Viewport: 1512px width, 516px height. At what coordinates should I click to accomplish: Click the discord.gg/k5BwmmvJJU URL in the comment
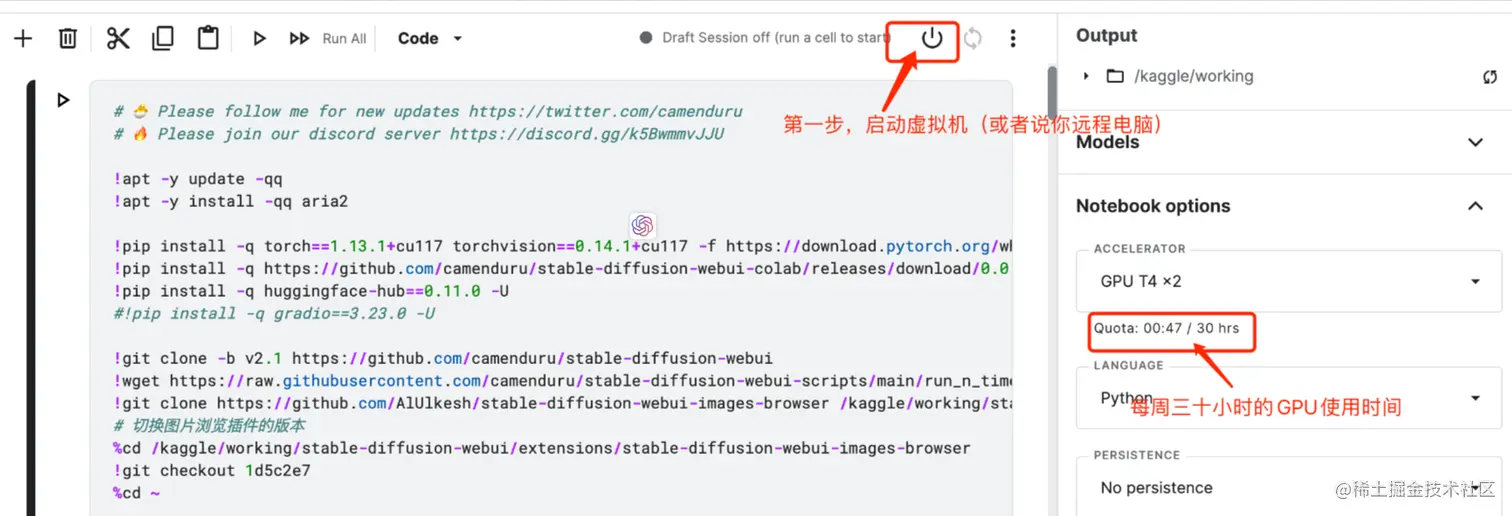coord(587,134)
